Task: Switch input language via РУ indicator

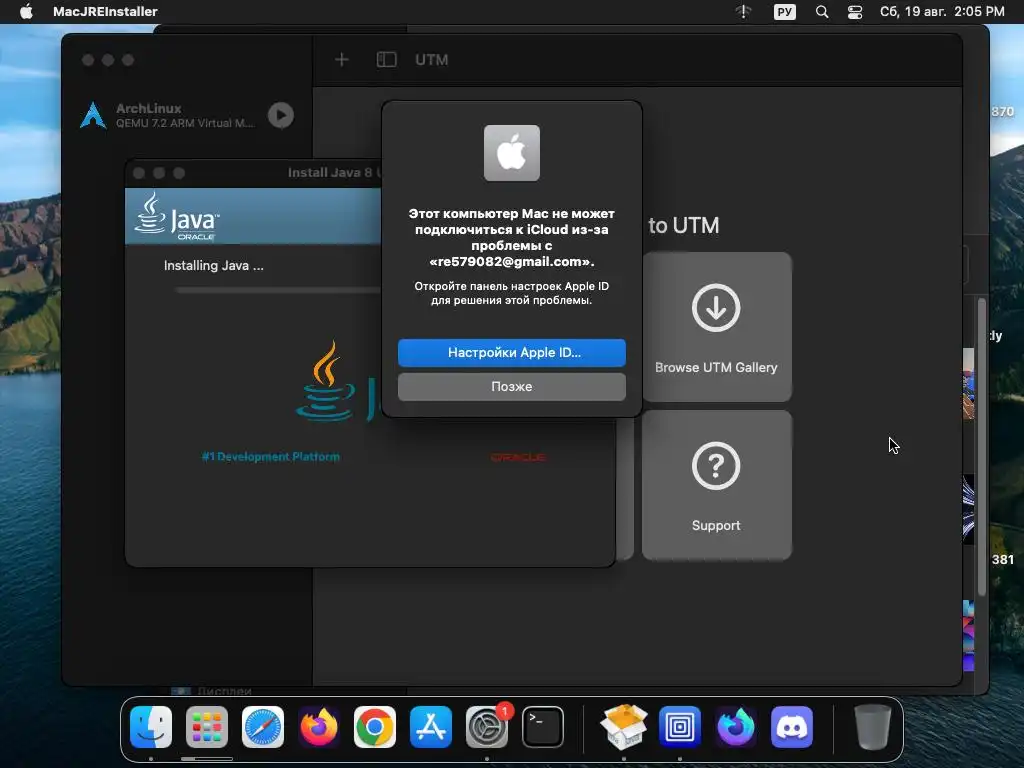Action: pyautogui.click(x=784, y=12)
